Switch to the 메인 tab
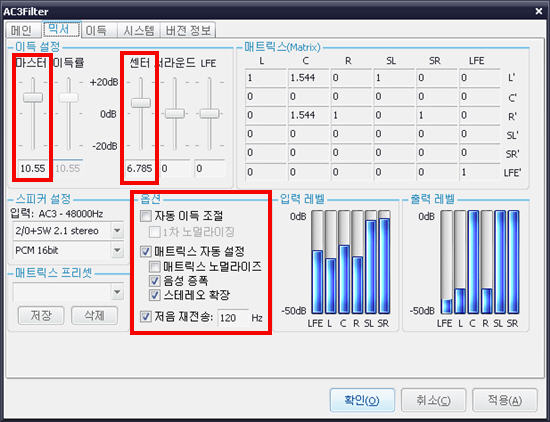550x422 pixels. 22,30
